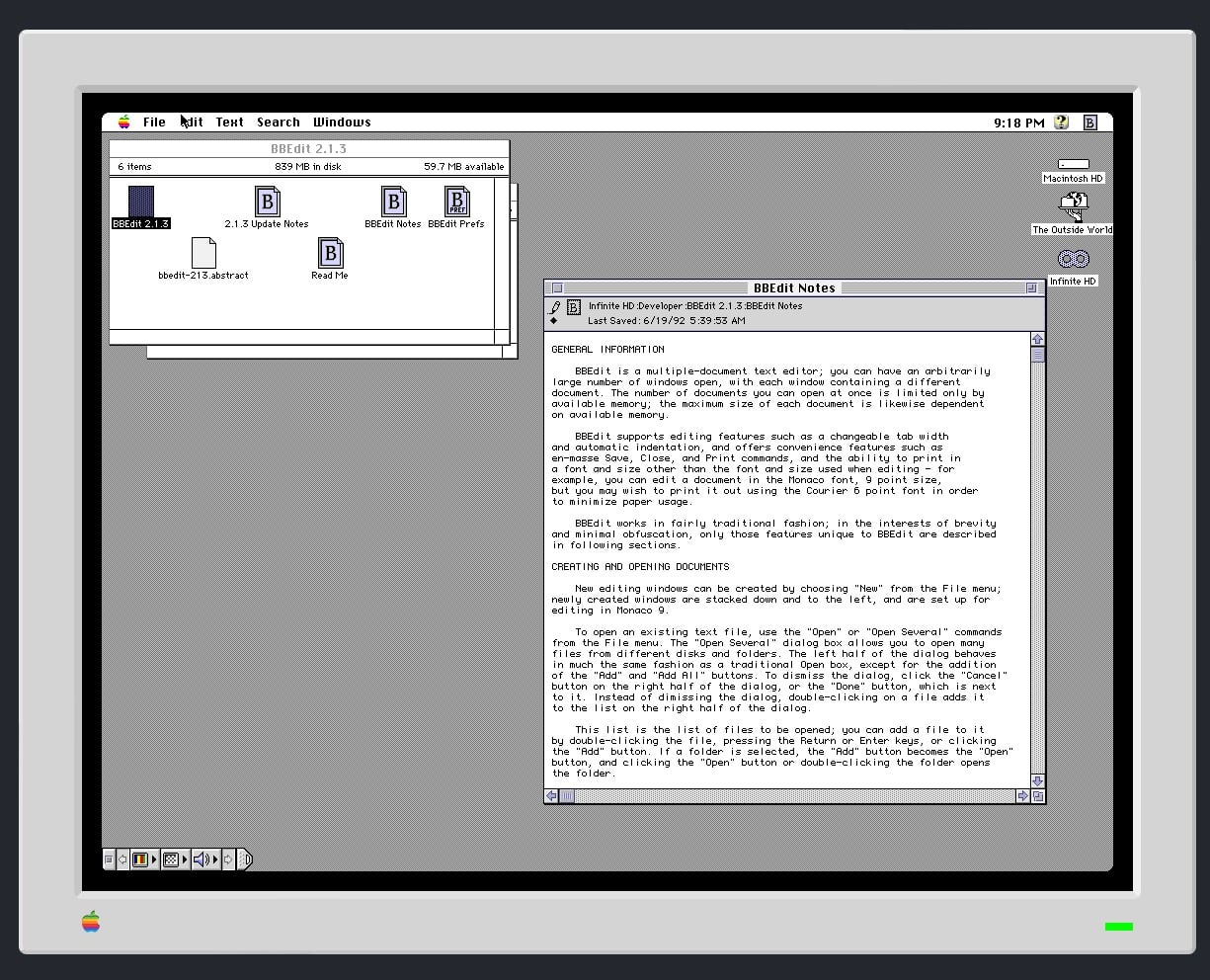Click the vertical scrollbar thumb in BBEdit Notes
This screenshot has height=980, width=1210.
click(1037, 356)
